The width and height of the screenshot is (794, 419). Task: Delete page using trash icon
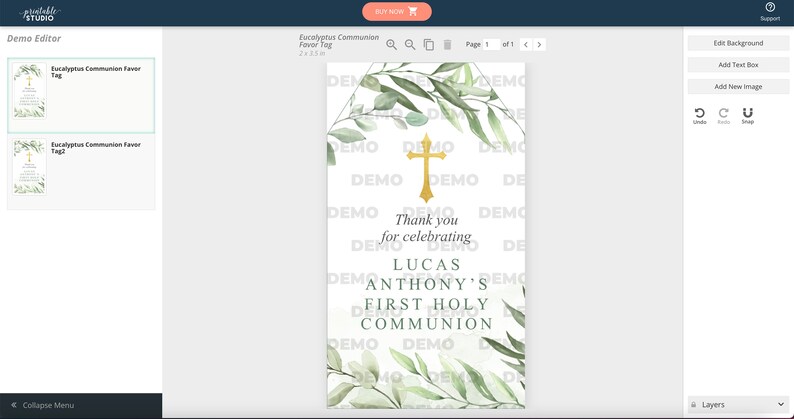pos(447,45)
